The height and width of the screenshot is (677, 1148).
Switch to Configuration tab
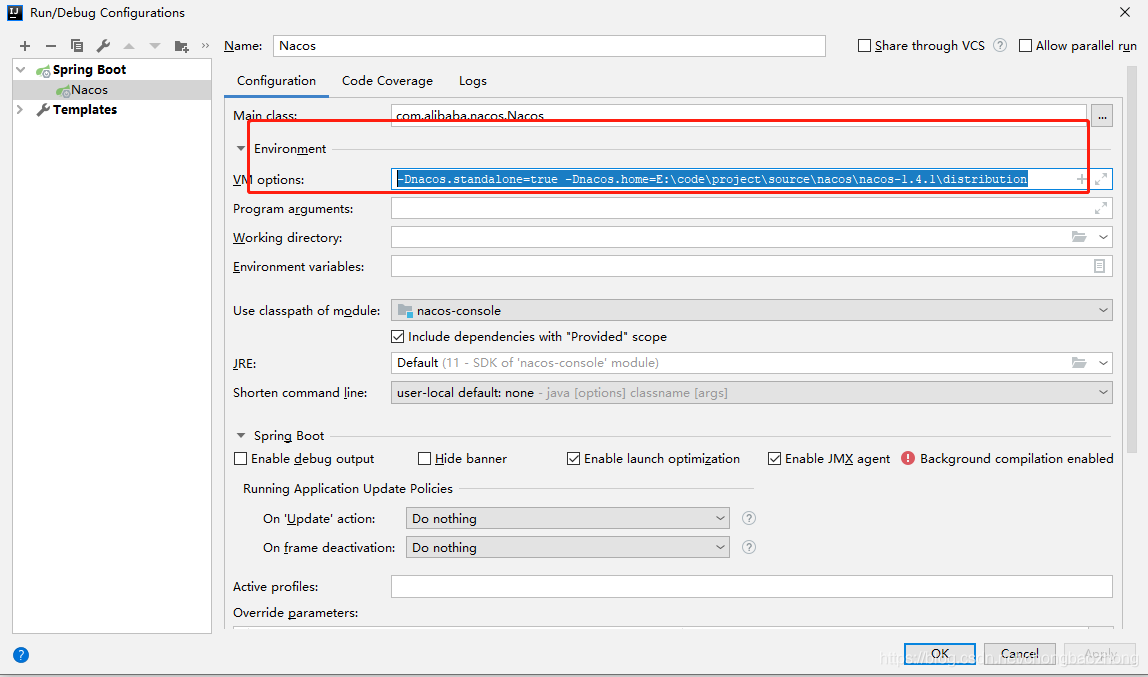(x=276, y=81)
